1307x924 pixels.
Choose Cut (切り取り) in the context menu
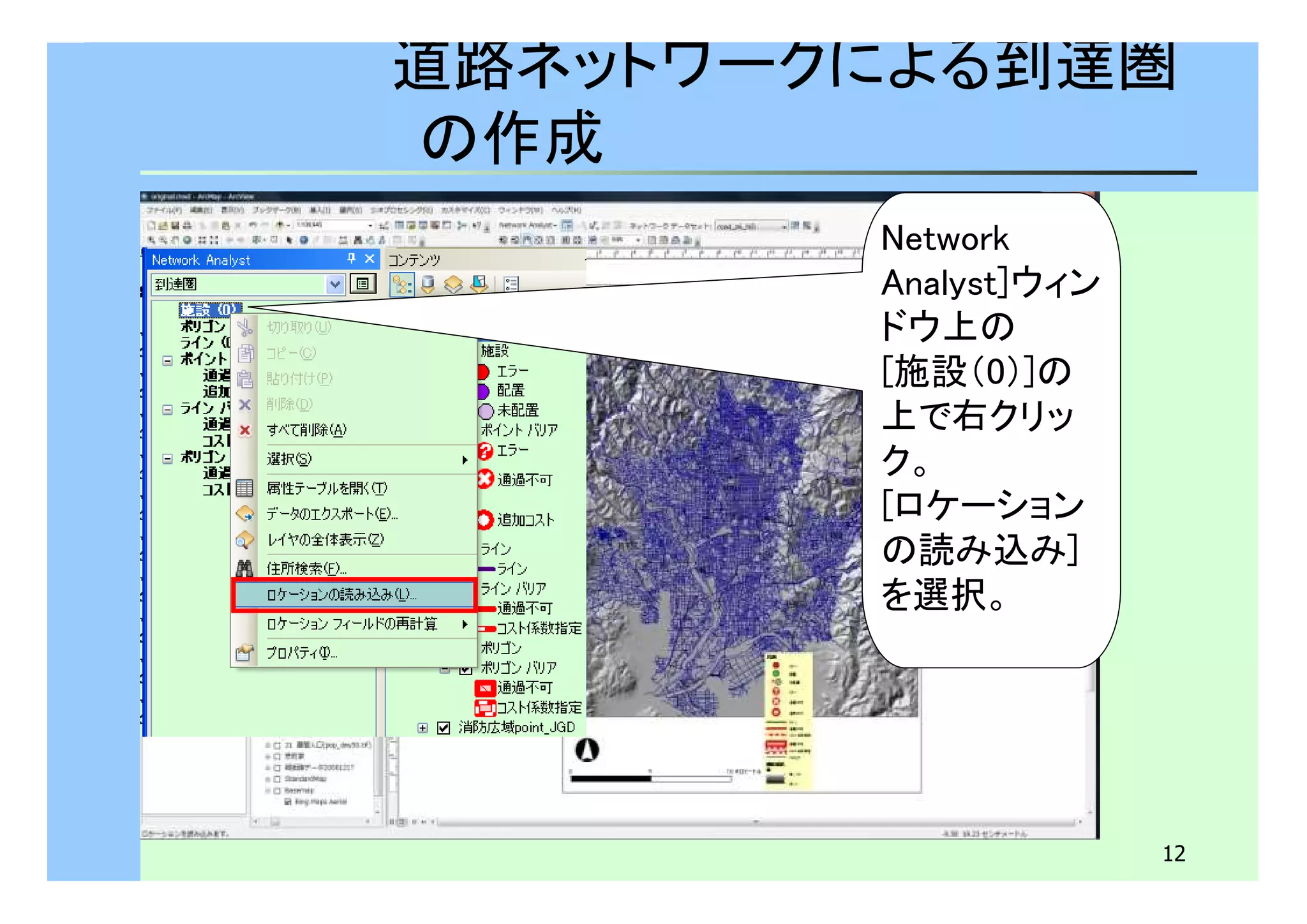tap(354, 327)
